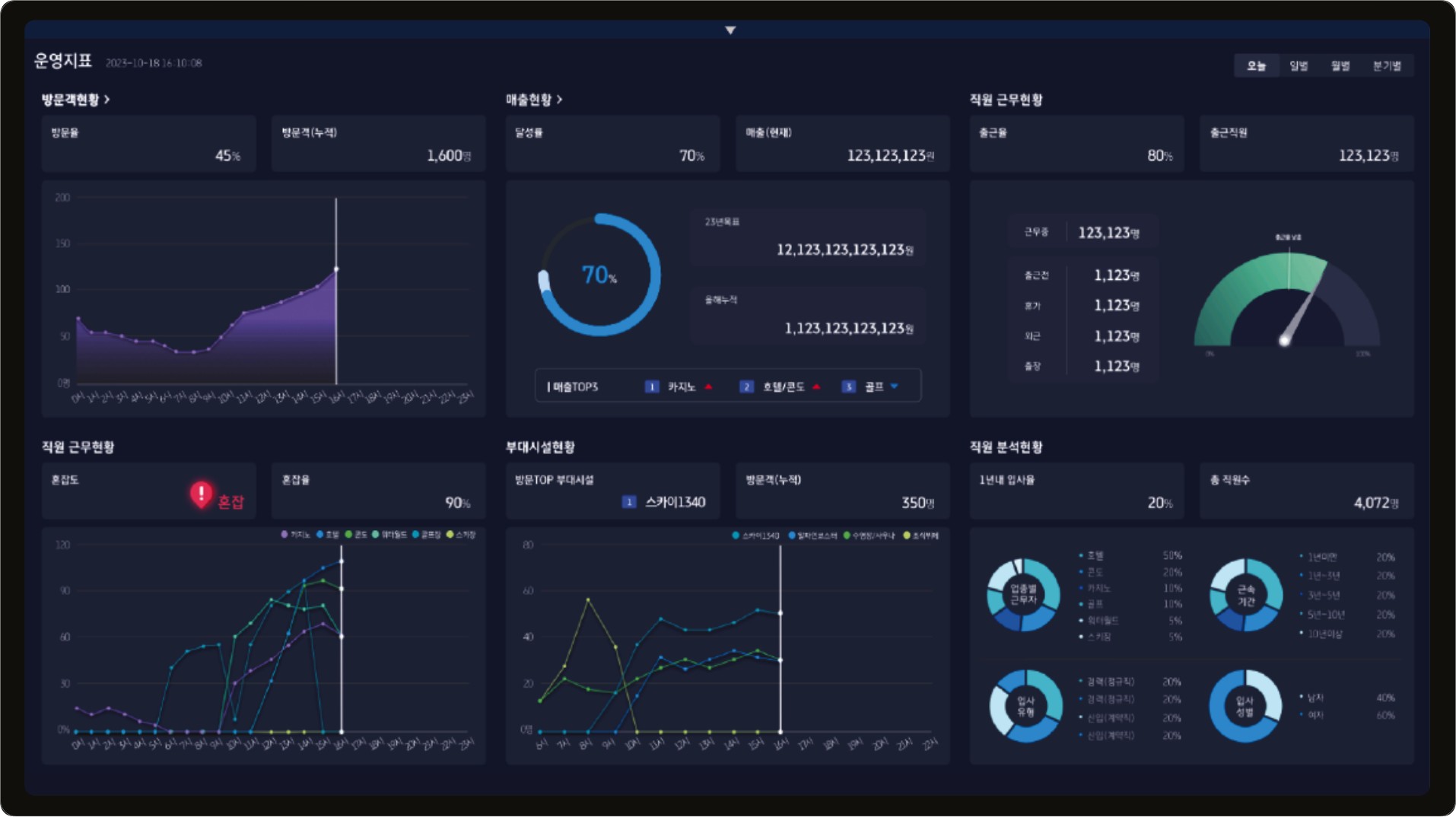Click the 입사 성별 donut chart
The width and height of the screenshot is (1456, 817).
[x=1245, y=706]
